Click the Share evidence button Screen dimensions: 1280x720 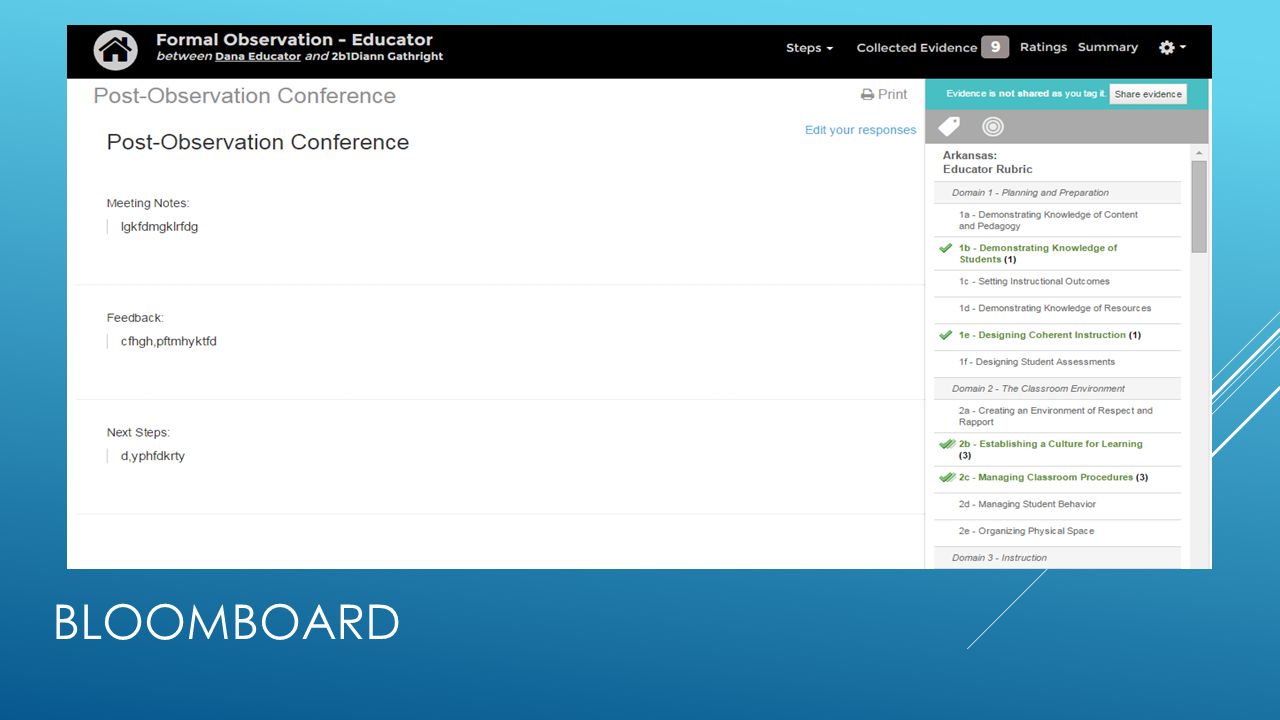(x=1148, y=94)
